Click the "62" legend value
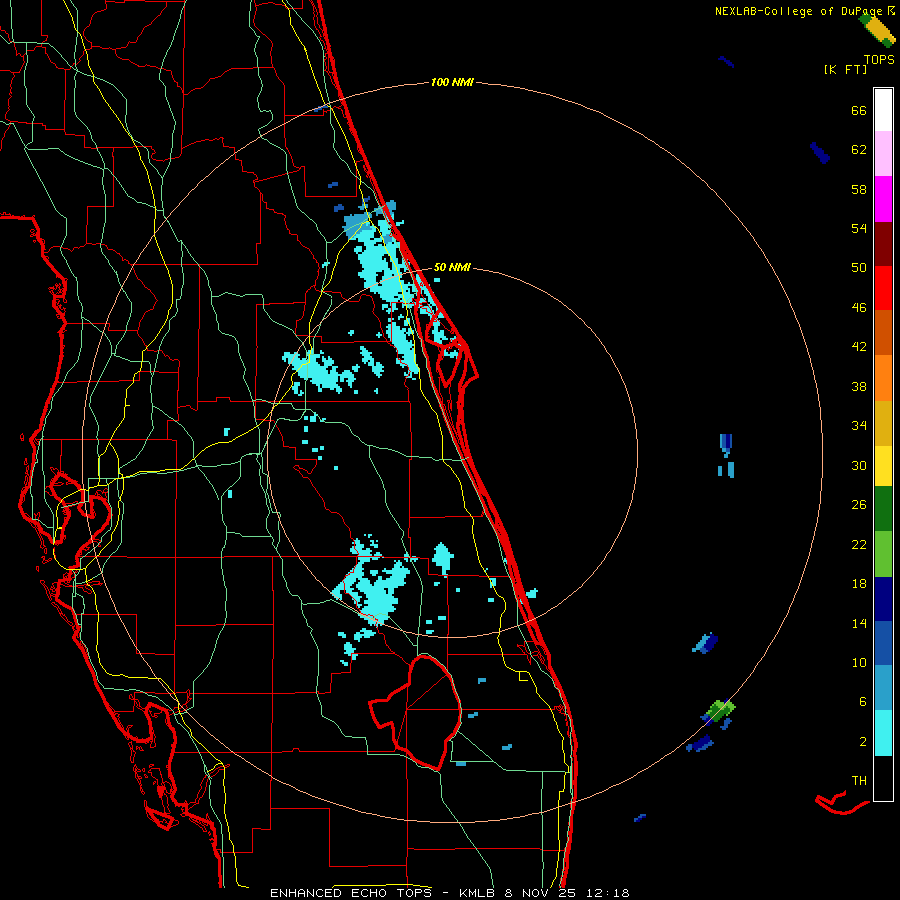Viewport: 900px width, 900px height. [x=859, y=150]
